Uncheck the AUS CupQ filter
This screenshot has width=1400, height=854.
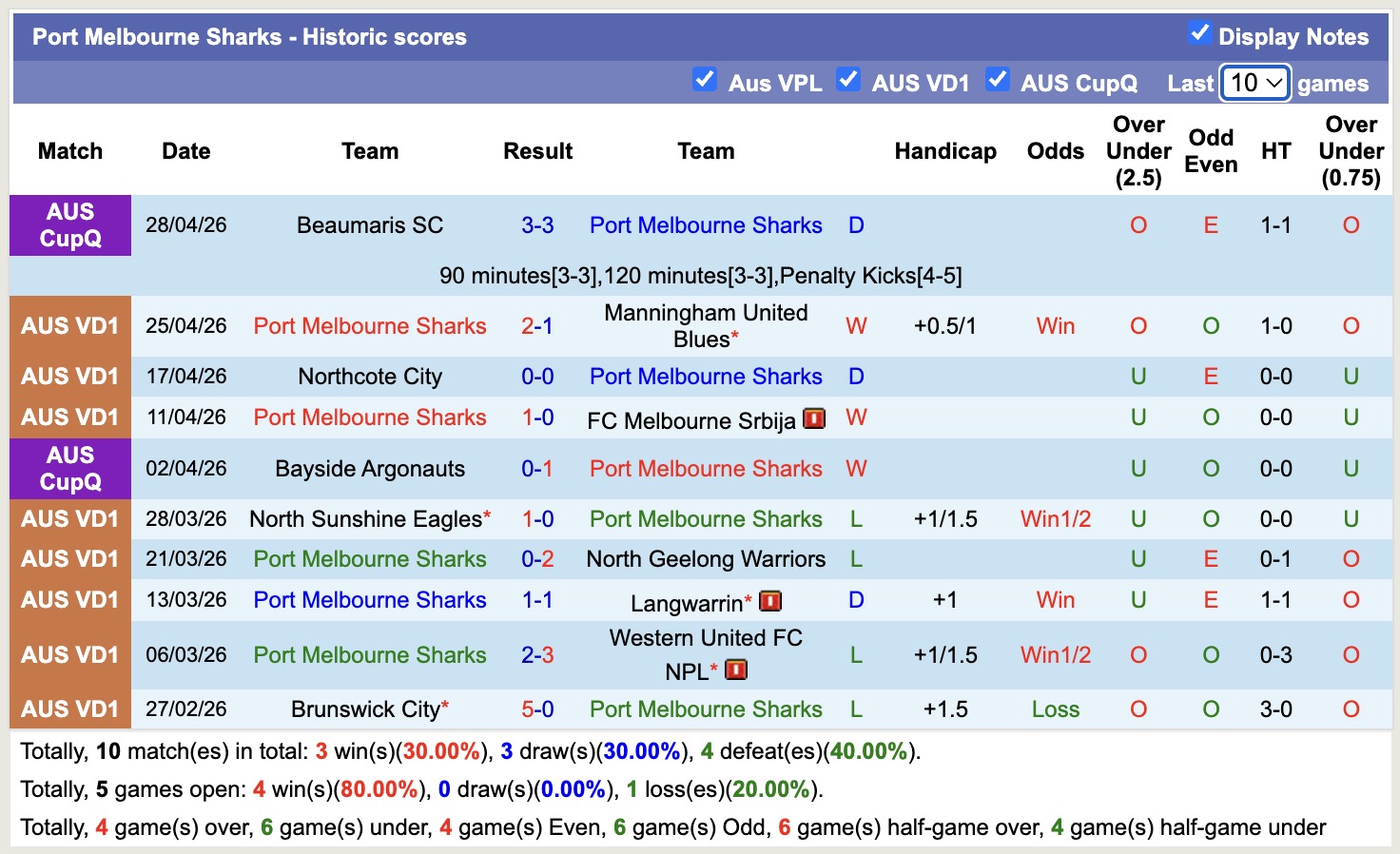(x=998, y=81)
